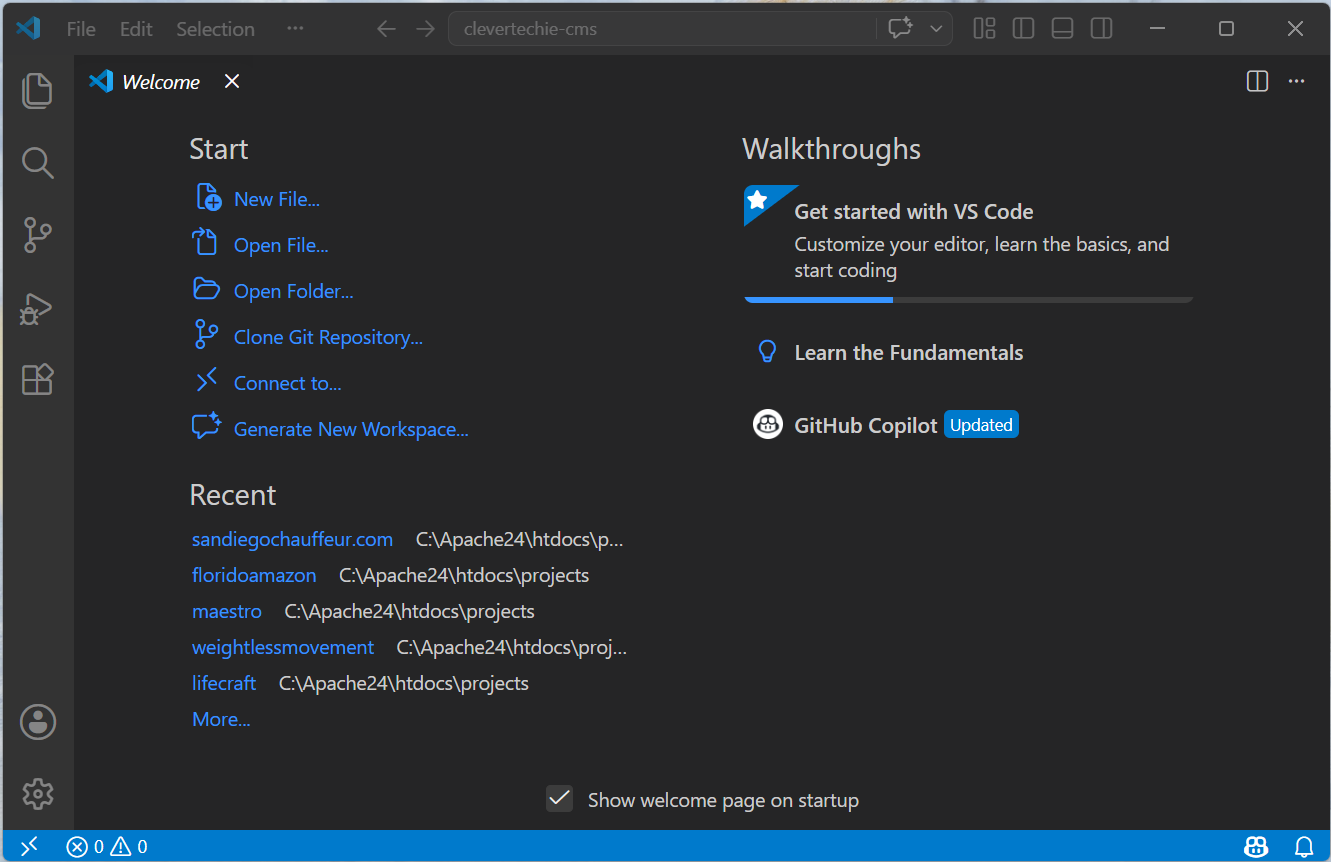
Task: Click the New File icon
Action: click(x=208, y=197)
